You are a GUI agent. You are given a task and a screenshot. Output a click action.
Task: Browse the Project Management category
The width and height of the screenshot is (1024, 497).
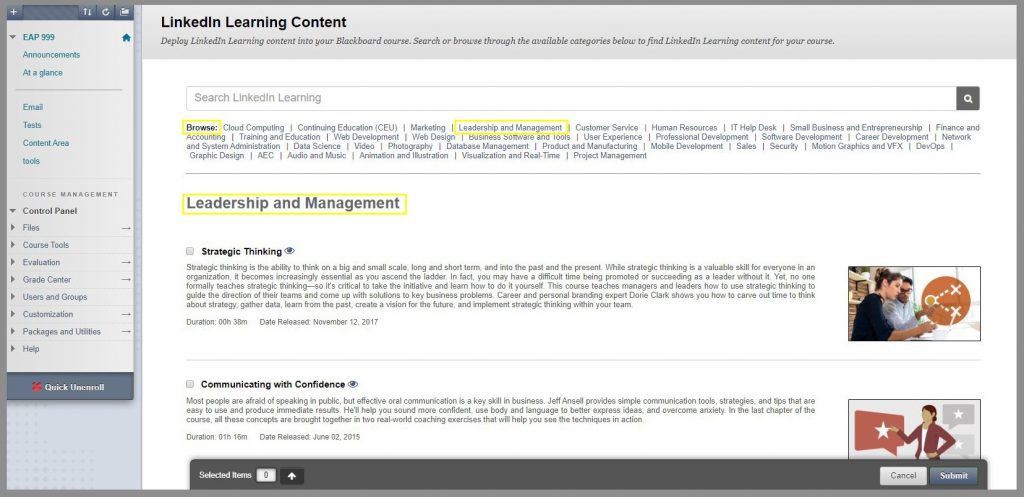pos(610,155)
